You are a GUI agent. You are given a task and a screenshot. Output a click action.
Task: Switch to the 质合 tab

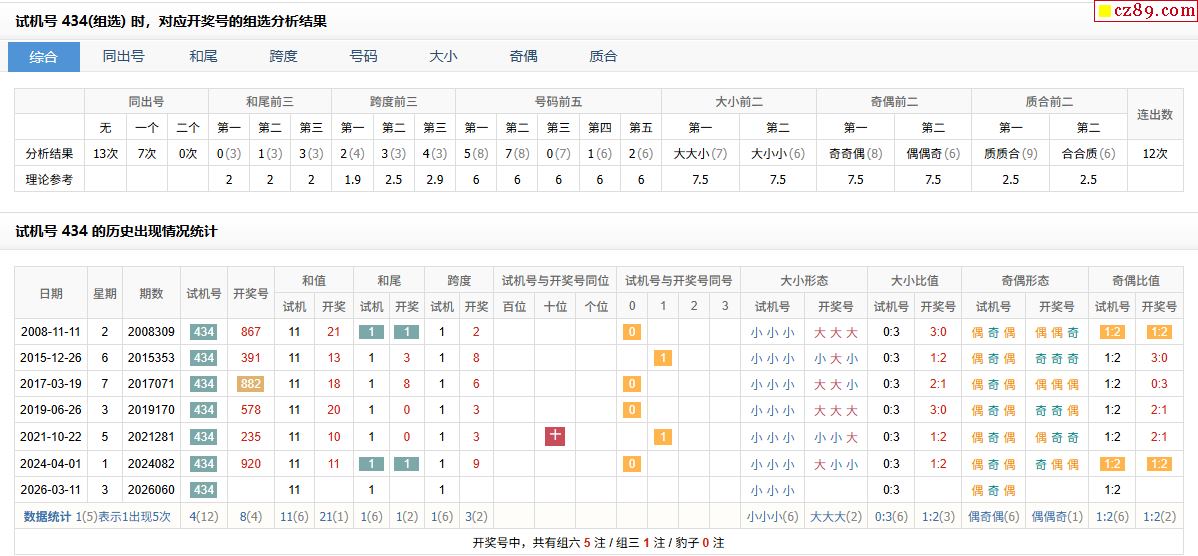coord(603,57)
